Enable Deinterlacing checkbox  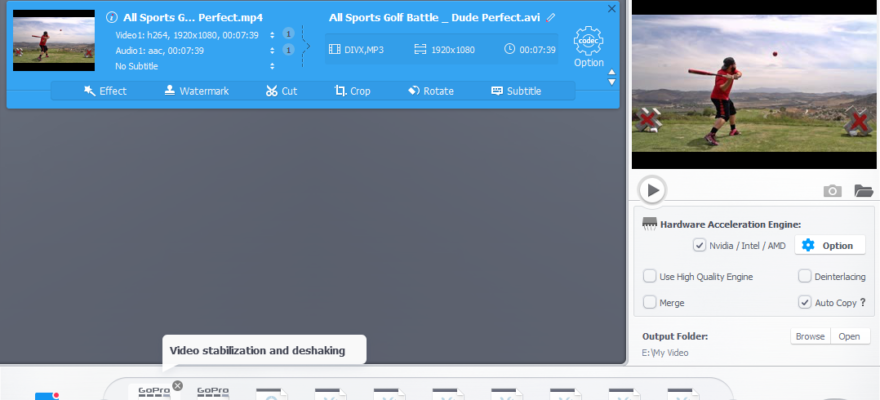point(805,276)
